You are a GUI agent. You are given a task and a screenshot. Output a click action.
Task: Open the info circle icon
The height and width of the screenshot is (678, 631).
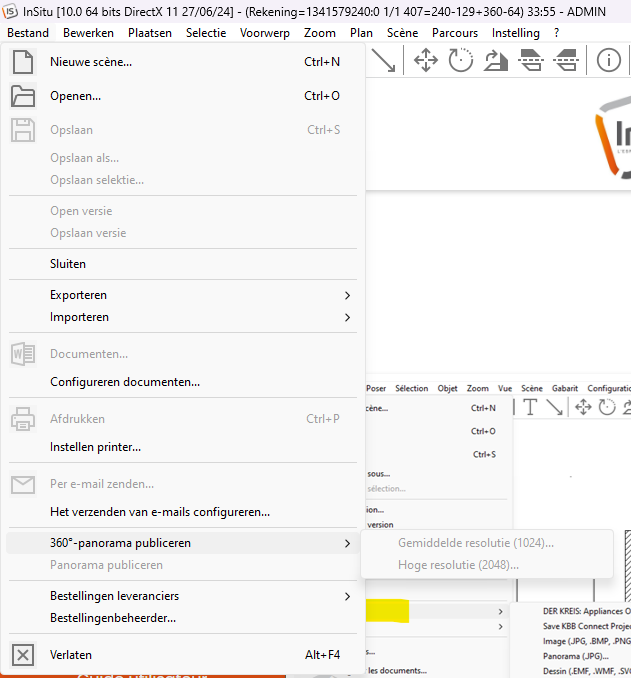coord(609,60)
